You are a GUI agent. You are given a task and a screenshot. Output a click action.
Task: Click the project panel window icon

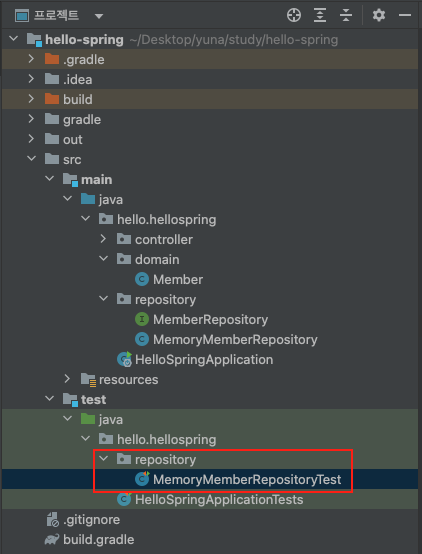22,16
